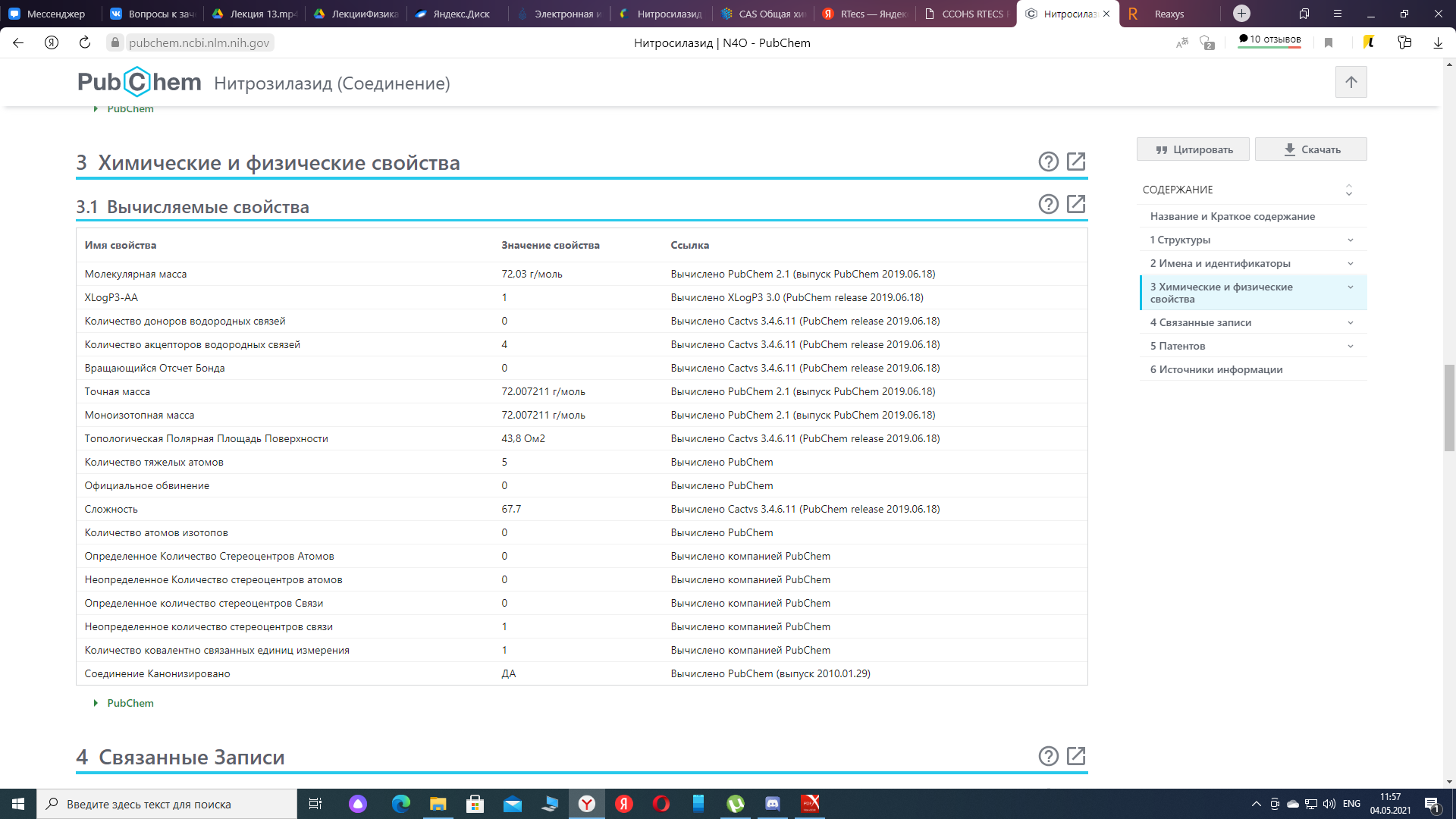Click the Windows taskbar search field
This screenshot has width=1456, height=819.
coord(167,804)
